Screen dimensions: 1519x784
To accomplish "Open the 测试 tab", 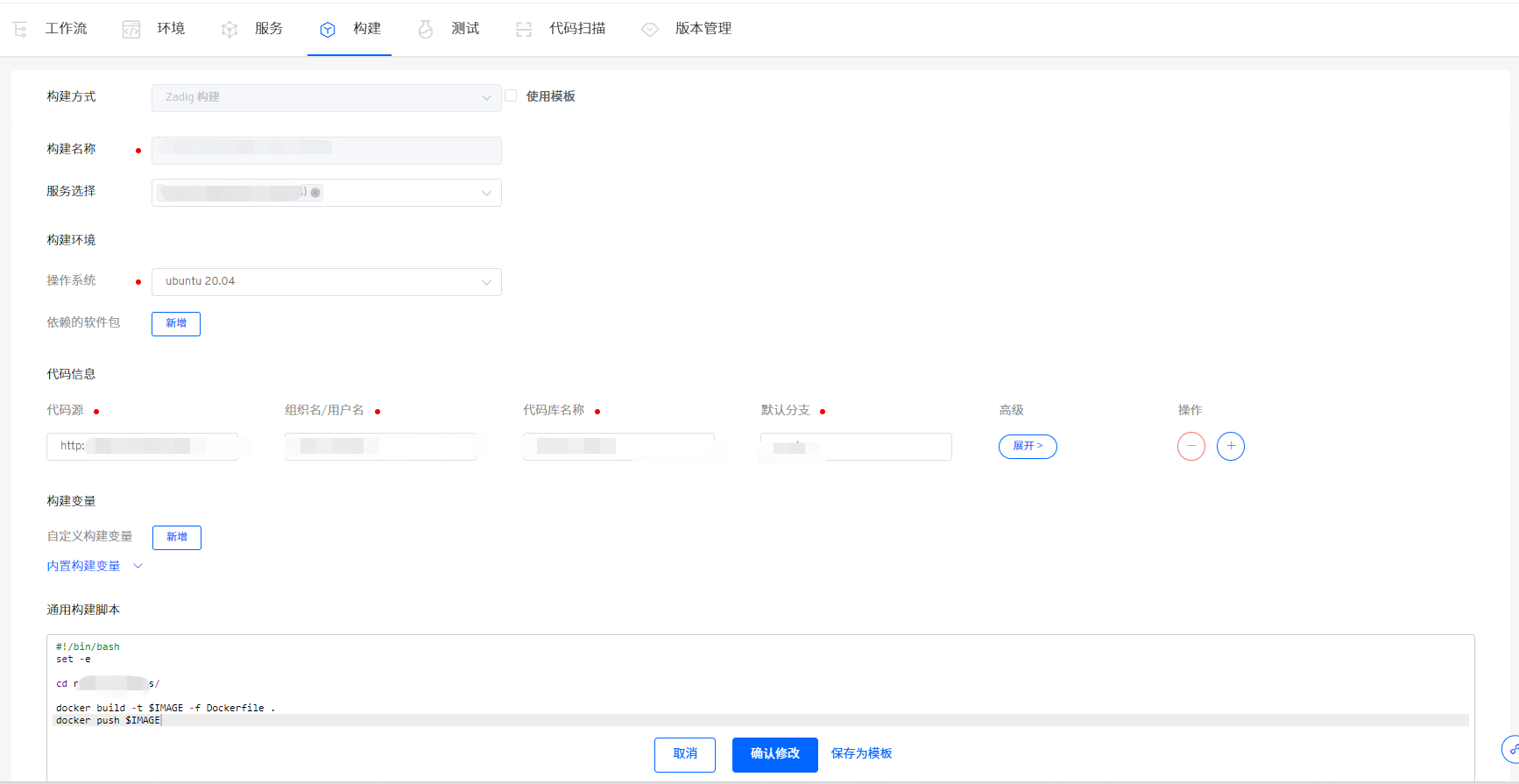I will pos(465,29).
